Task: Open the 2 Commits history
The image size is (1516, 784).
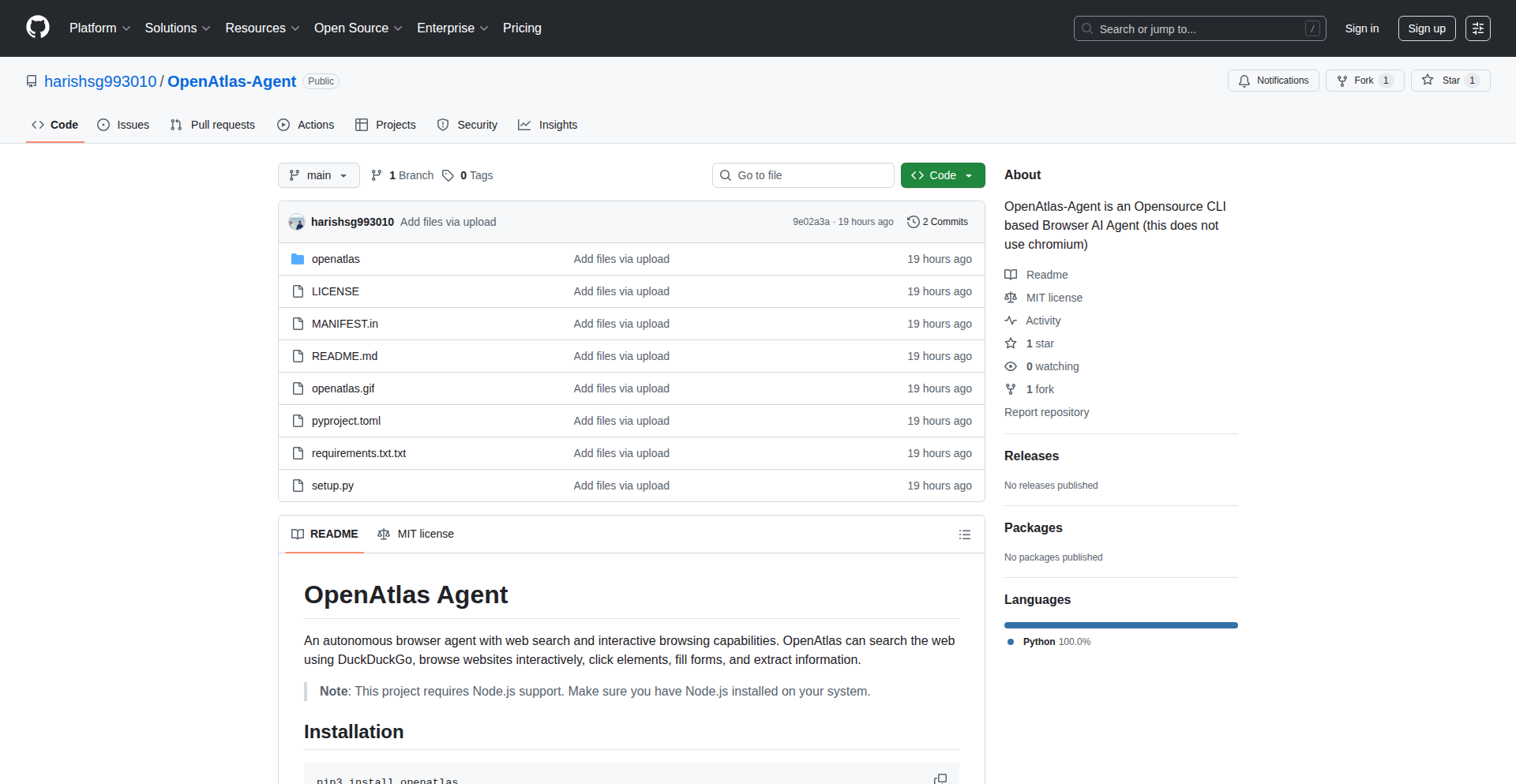Action: tap(937, 222)
